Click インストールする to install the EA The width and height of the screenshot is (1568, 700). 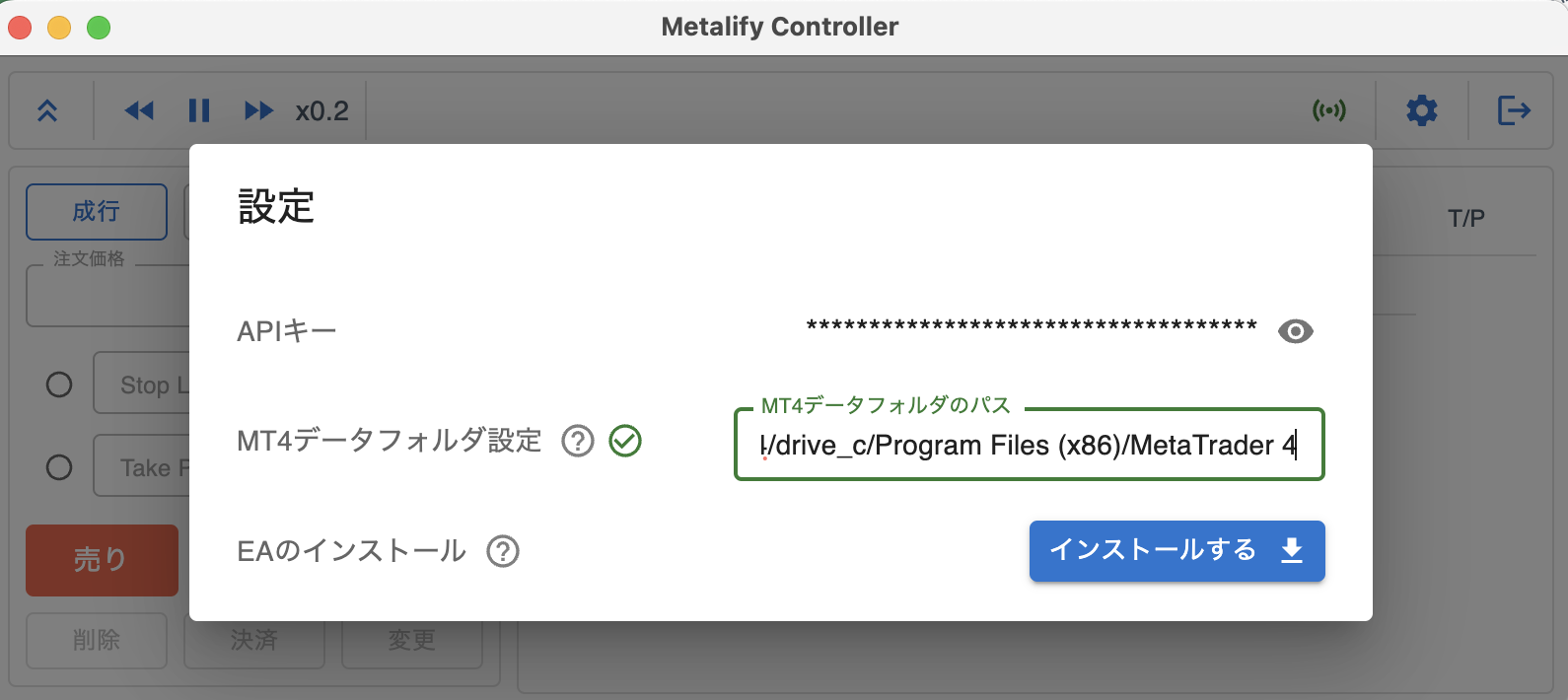point(1176,551)
